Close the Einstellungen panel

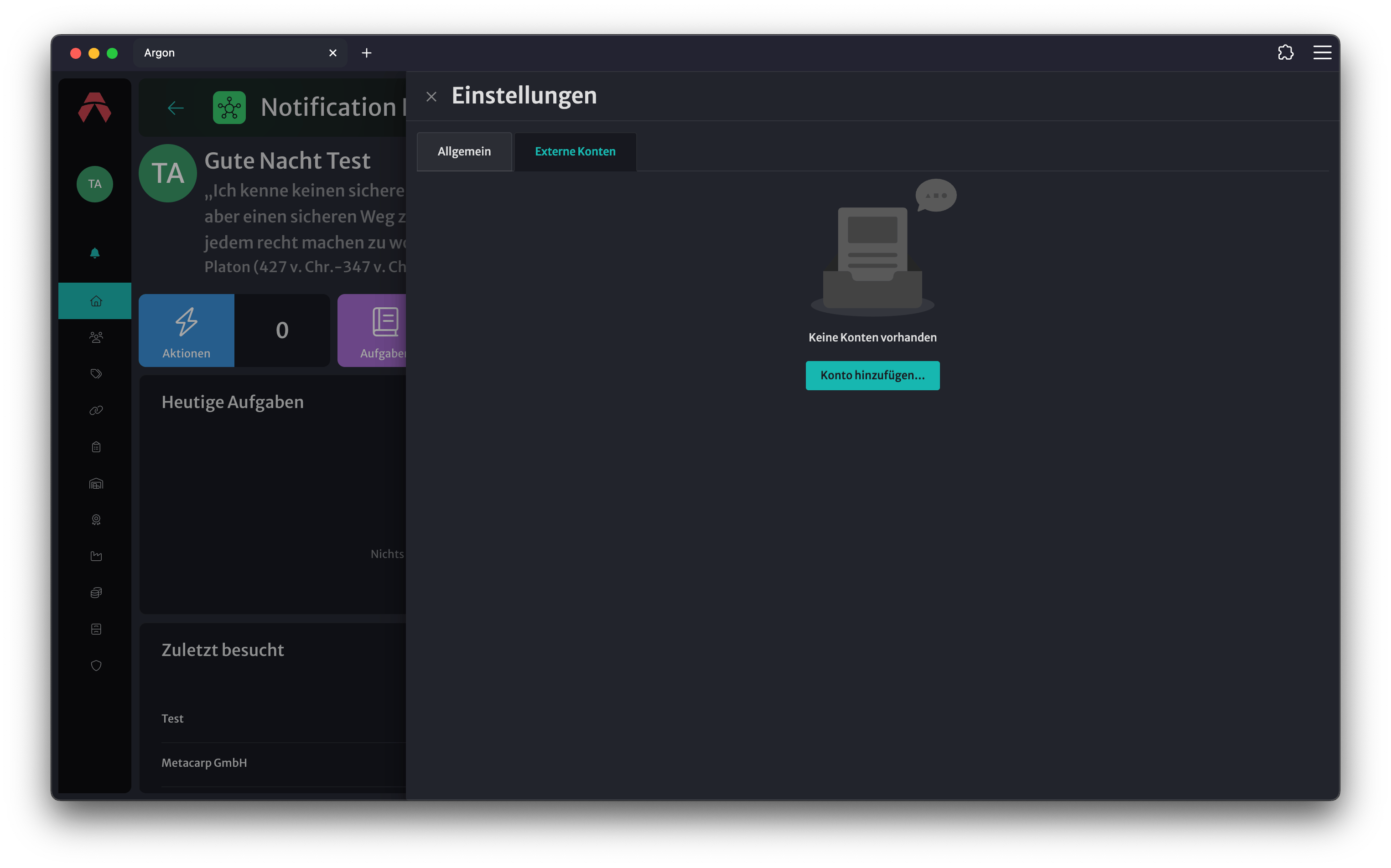click(431, 97)
